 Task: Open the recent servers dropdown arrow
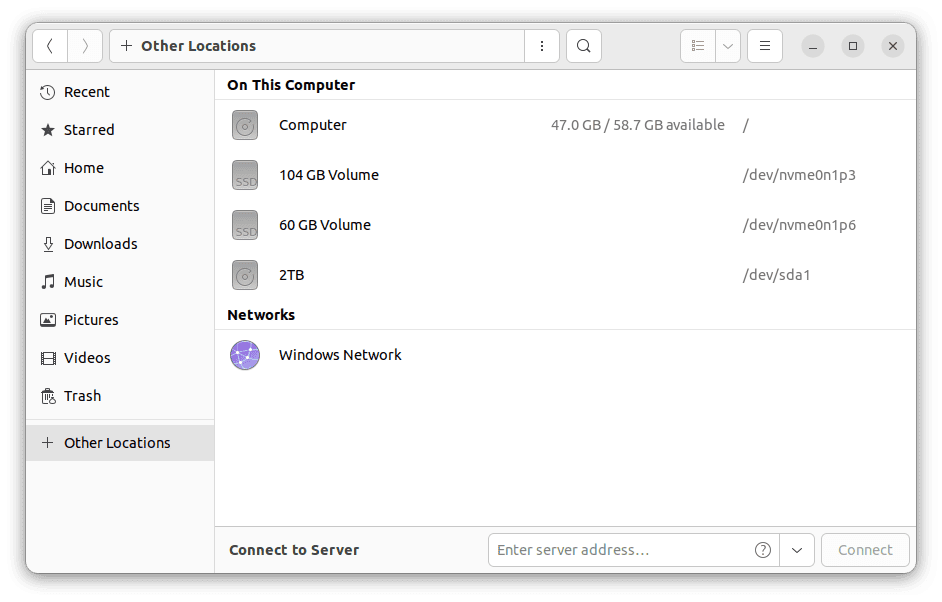(797, 550)
